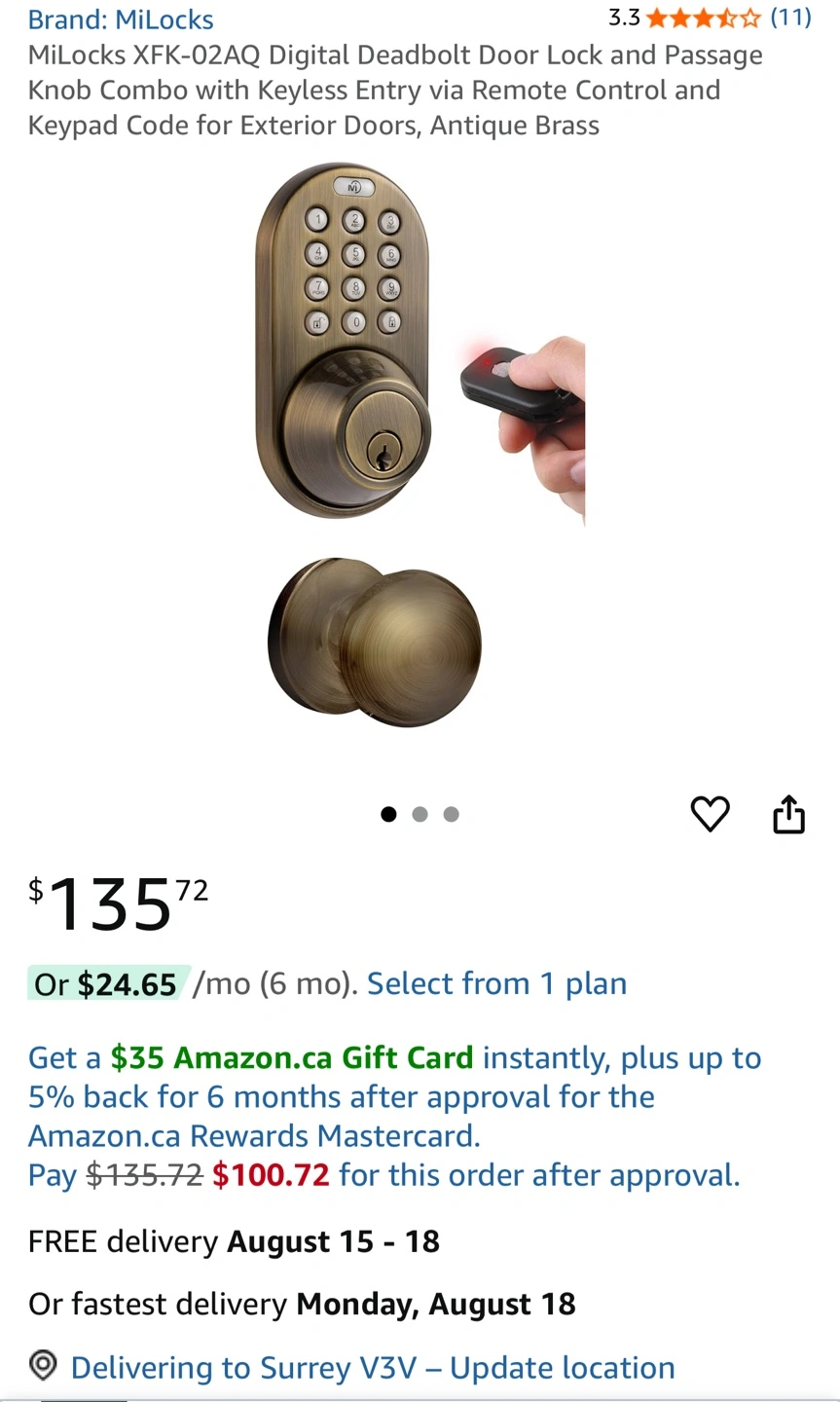840x1402 pixels.
Task: Tap the keypad deadbolt product image
Action: 345,341
